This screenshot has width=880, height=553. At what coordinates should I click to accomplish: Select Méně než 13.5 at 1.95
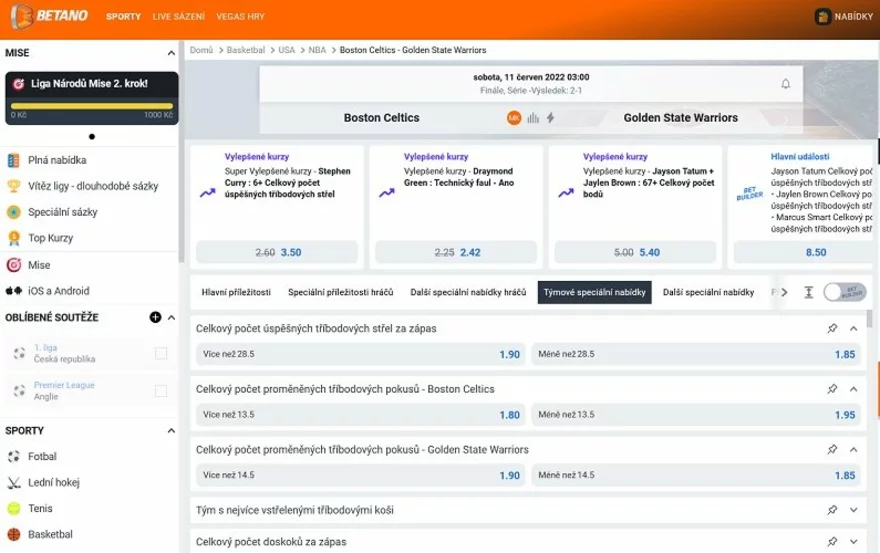point(696,415)
